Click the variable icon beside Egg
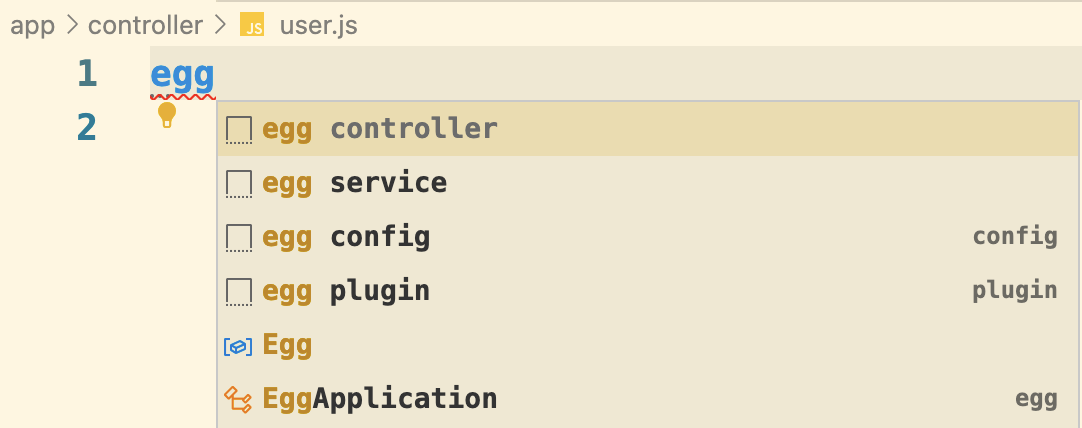Screen dimensions: 1082x428 click(x=238, y=346)
